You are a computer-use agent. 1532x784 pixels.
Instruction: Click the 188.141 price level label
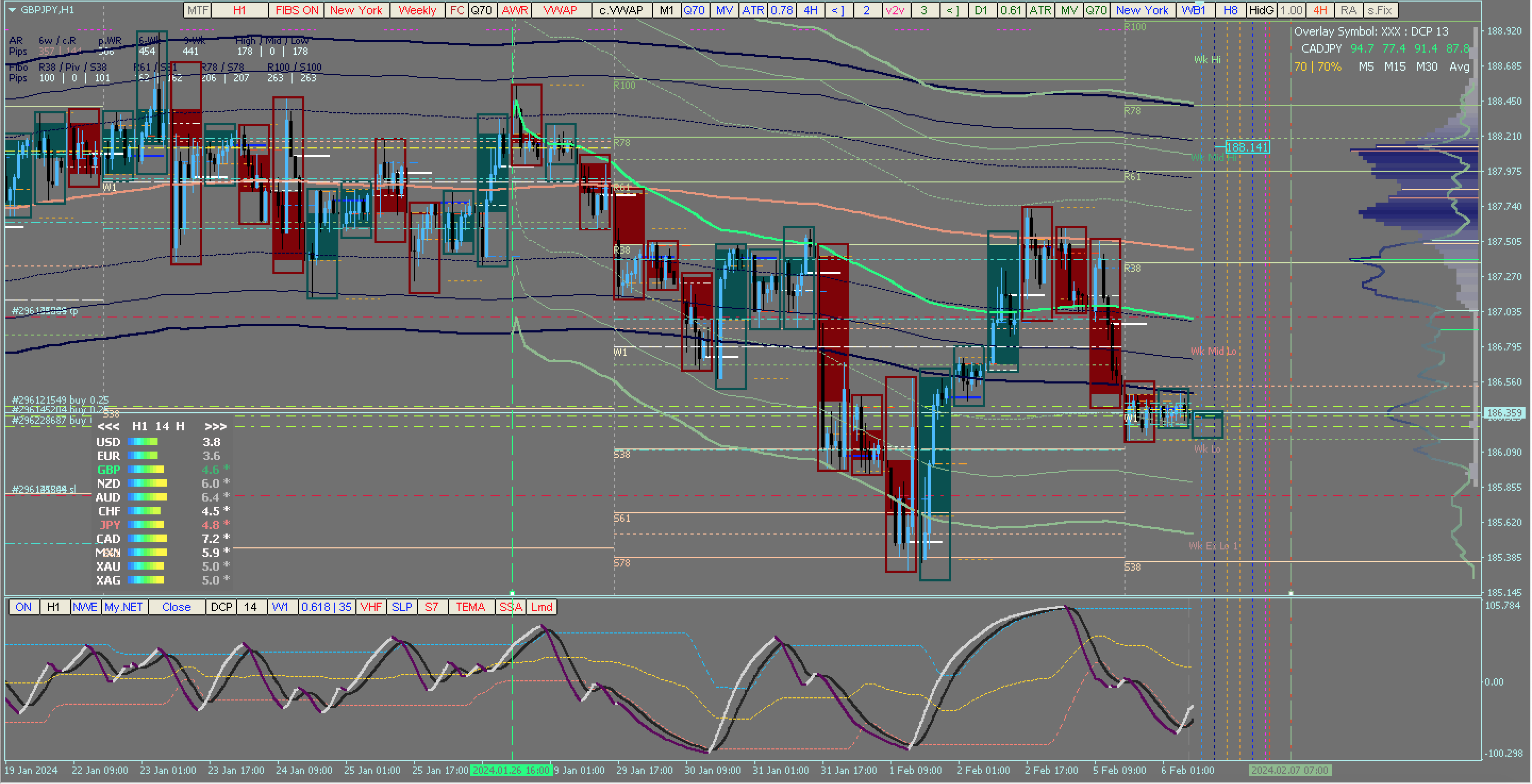1247,147
